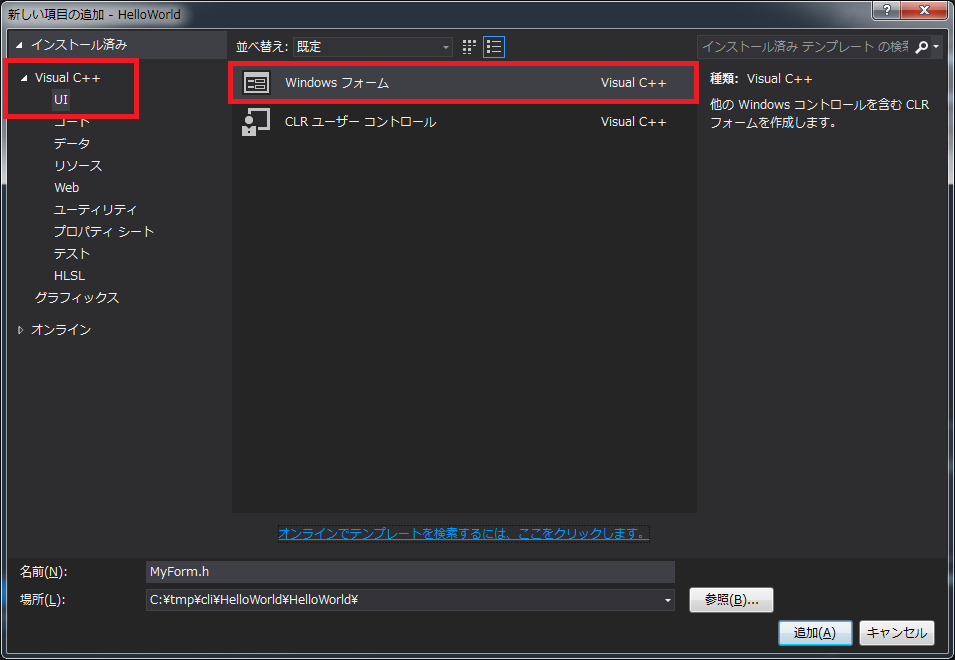Screen dimensions: 955x660
Task: Select the オンライン tree label
Action: (x=61, y=330)
